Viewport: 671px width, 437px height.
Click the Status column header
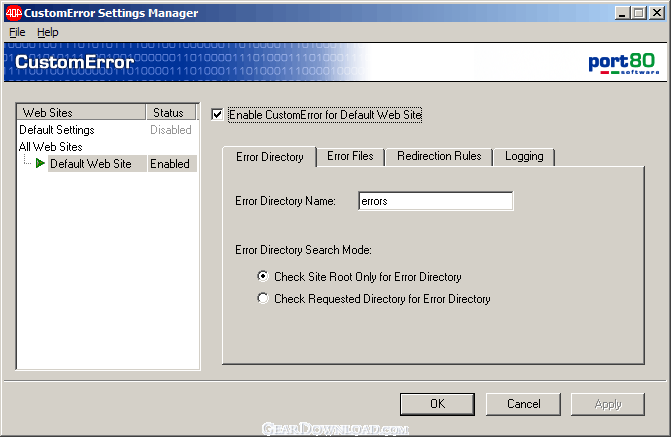(x=171, y=113)
